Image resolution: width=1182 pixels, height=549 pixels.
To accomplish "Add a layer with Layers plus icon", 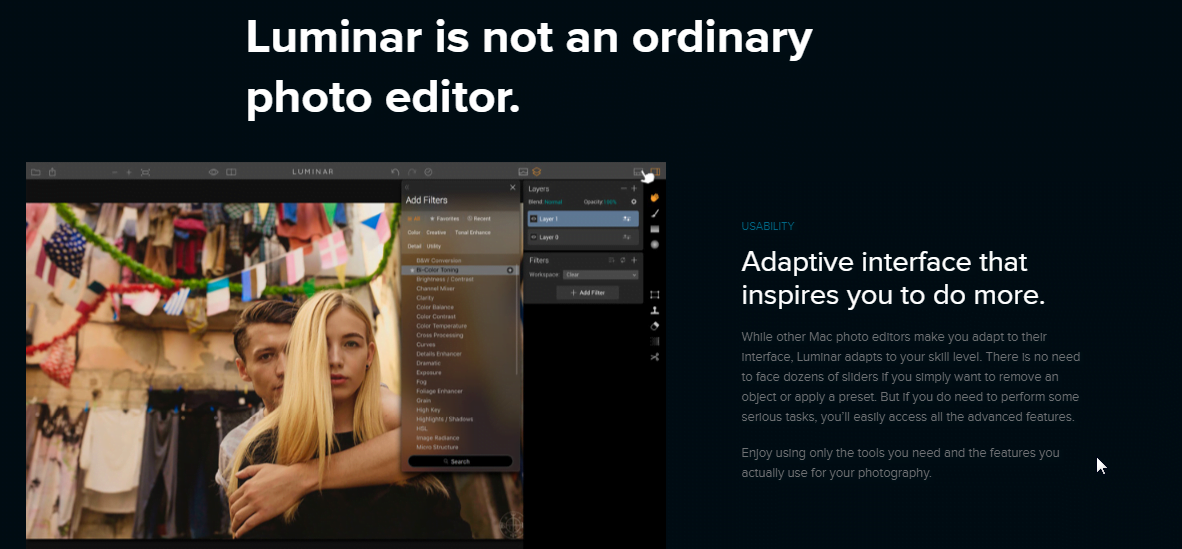I will (x=634, y=189).
